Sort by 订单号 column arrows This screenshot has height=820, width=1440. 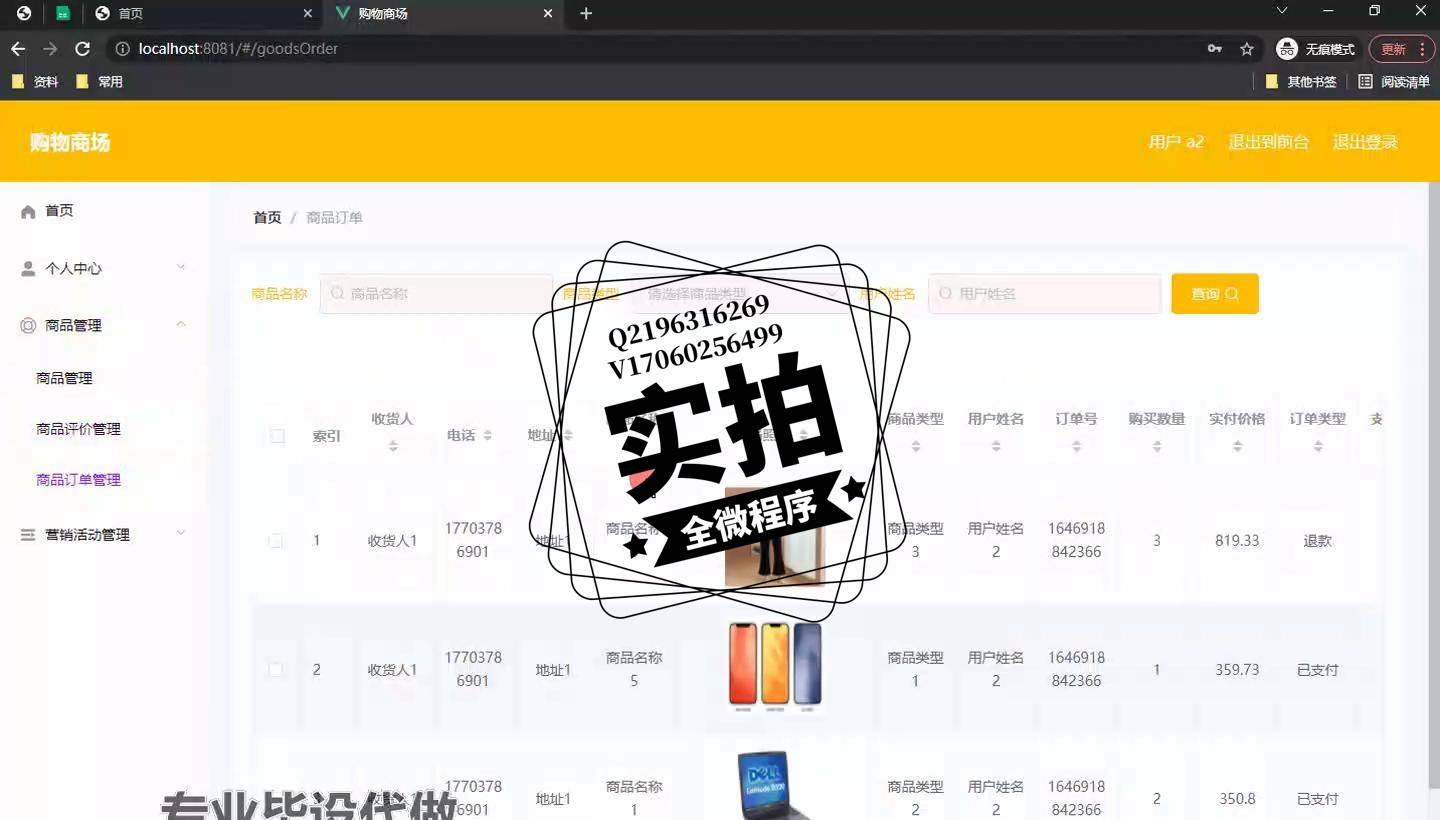click(1077, 446)
